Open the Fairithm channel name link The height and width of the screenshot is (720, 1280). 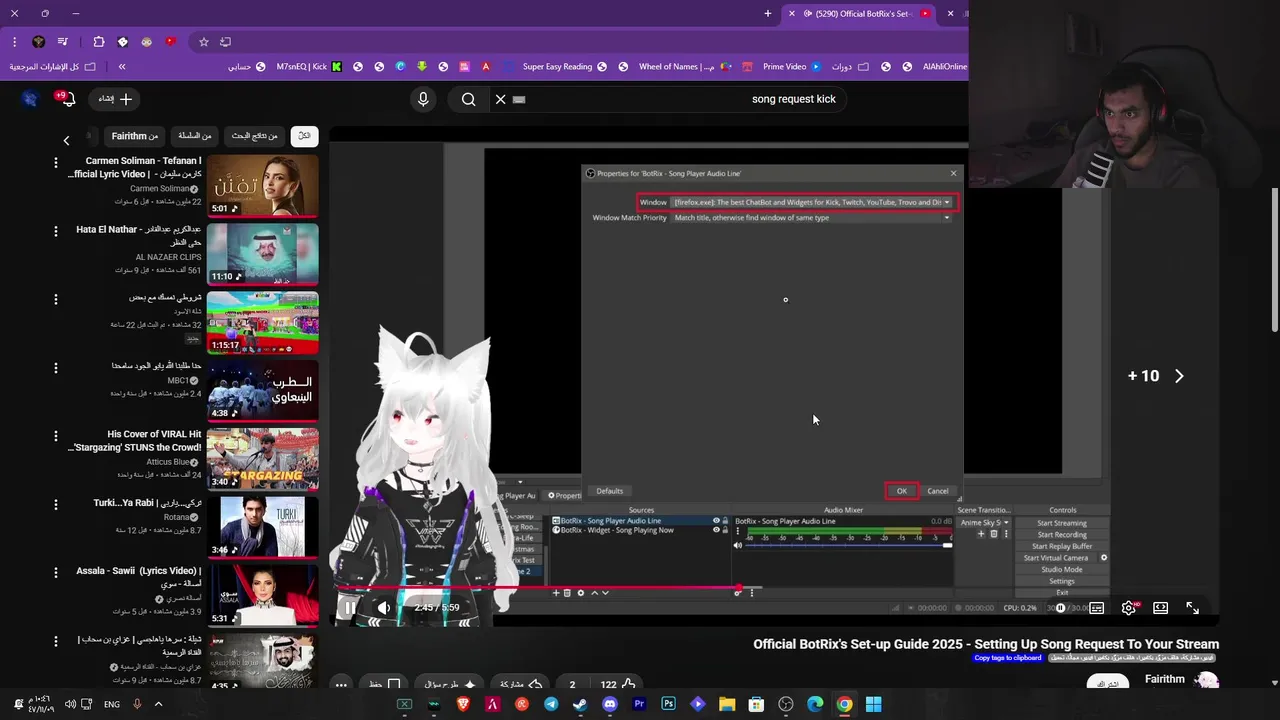pyautogui.click(x=1165, y=679)
